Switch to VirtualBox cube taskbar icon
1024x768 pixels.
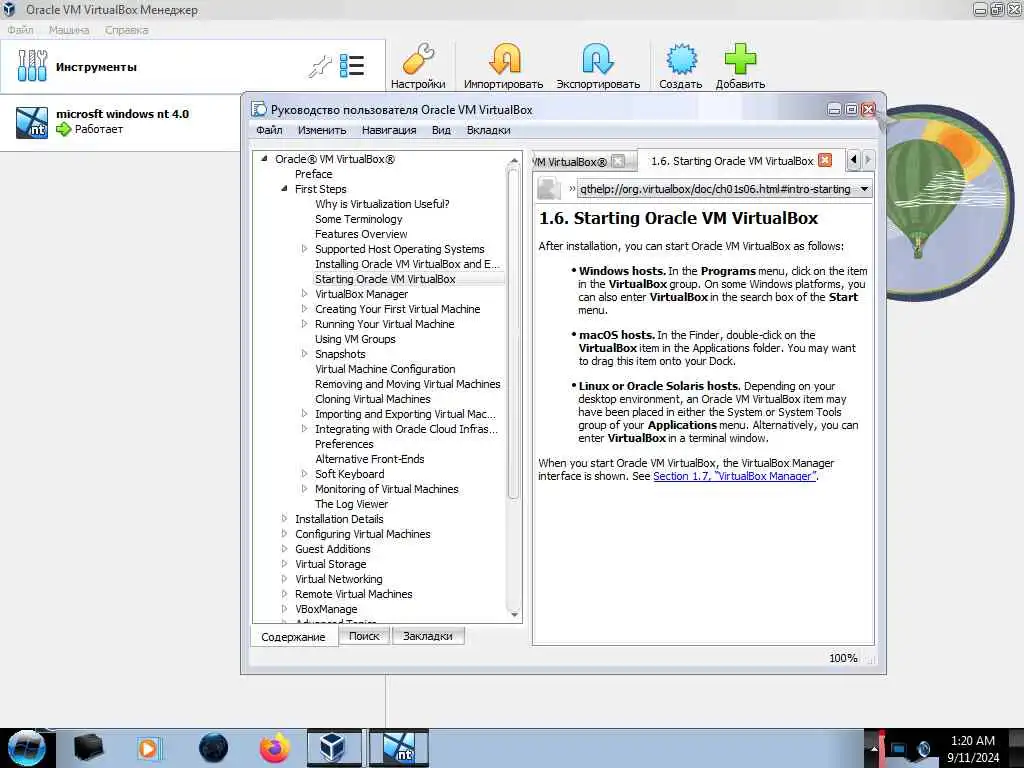(332, 748)
